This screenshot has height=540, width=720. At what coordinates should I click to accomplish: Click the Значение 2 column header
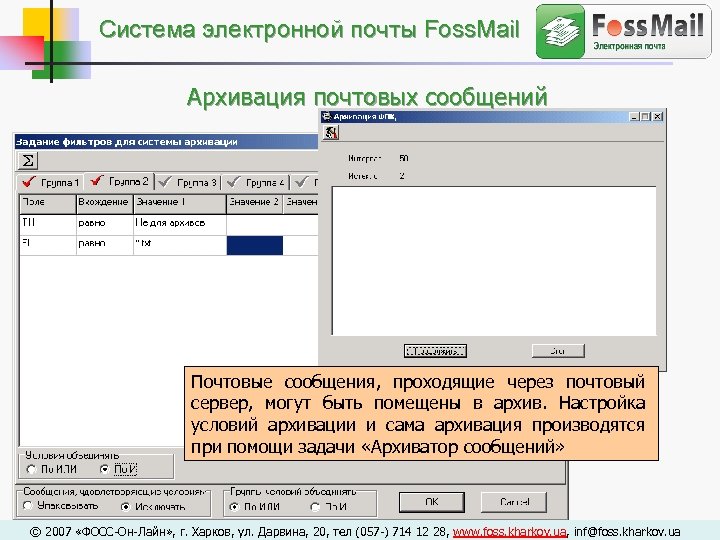[255, 204]
